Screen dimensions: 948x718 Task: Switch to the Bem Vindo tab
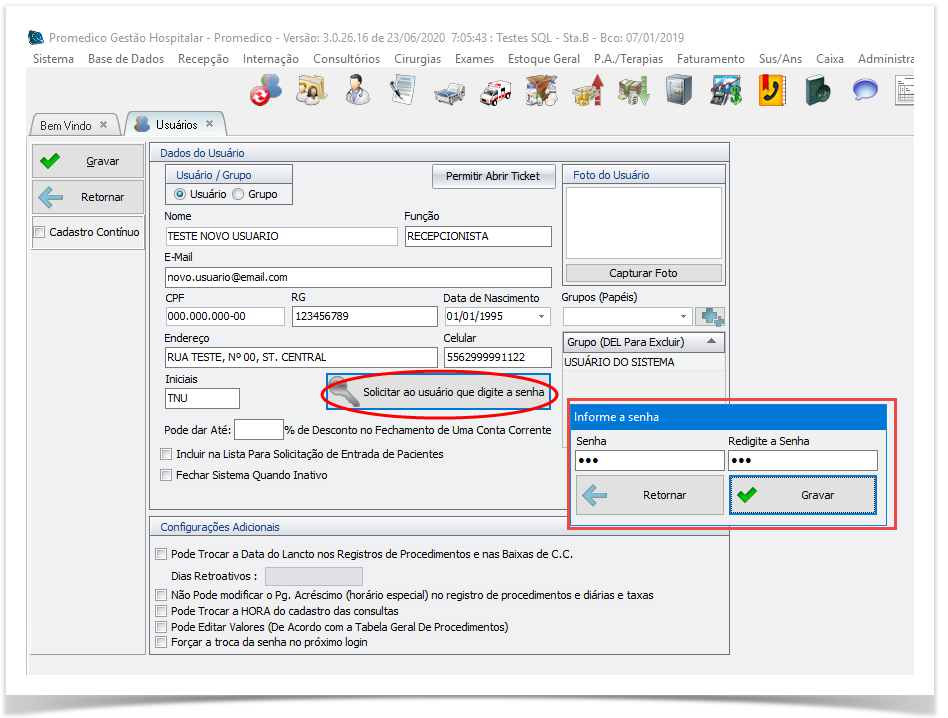(x=66, y=125)
